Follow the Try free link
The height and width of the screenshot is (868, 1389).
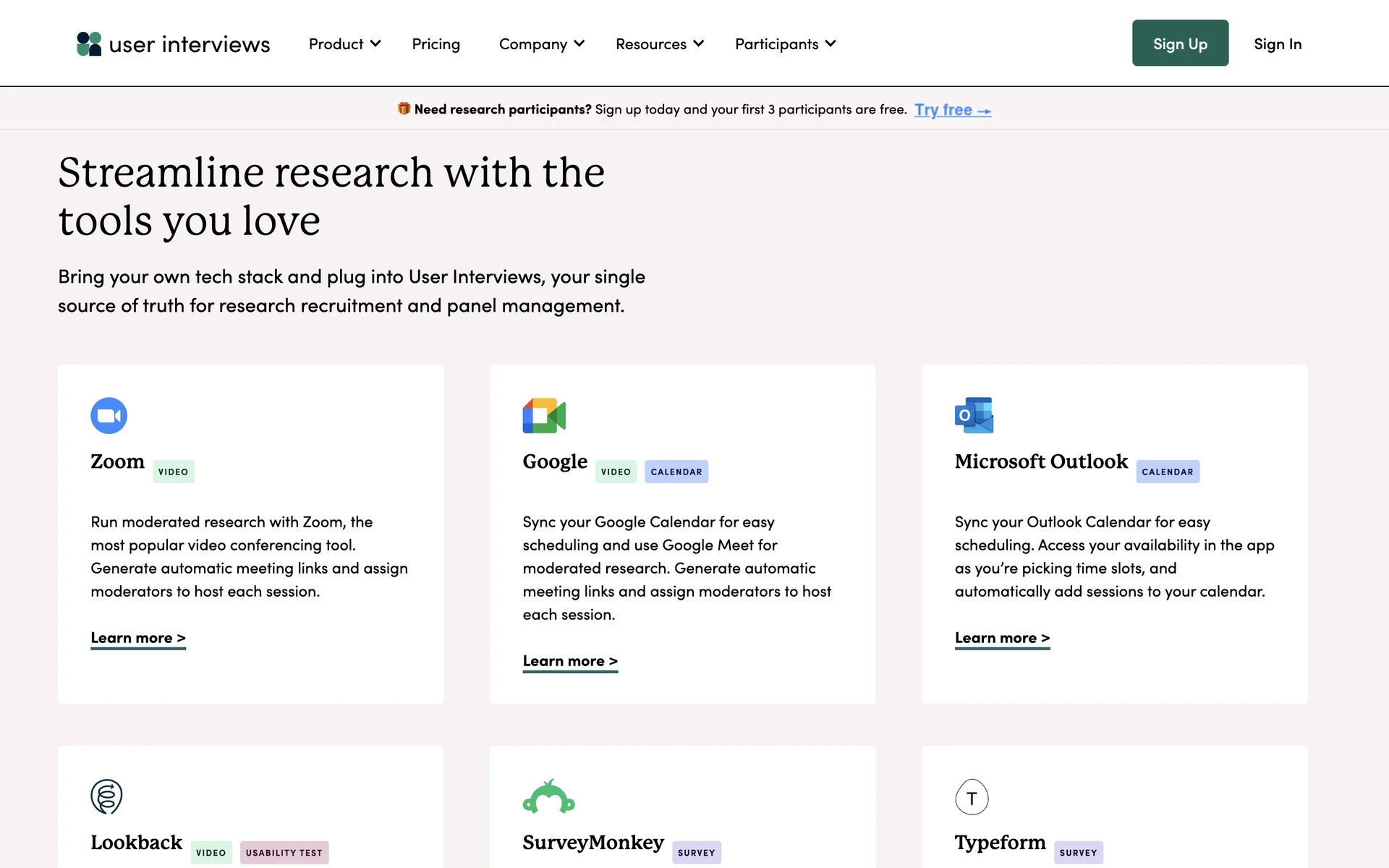point(952,110)
